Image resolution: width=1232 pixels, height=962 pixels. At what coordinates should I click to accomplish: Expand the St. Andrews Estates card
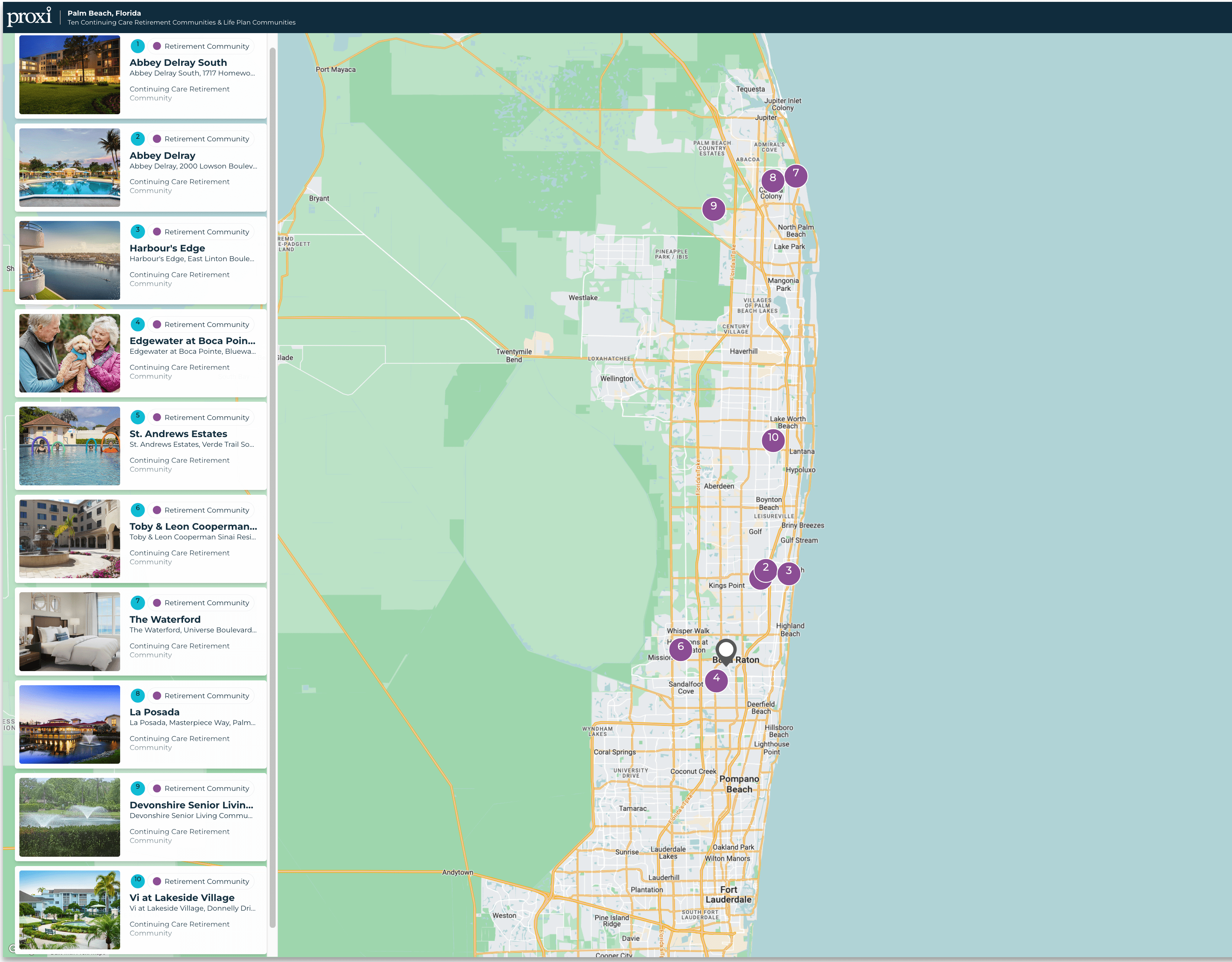coord(178,433)
